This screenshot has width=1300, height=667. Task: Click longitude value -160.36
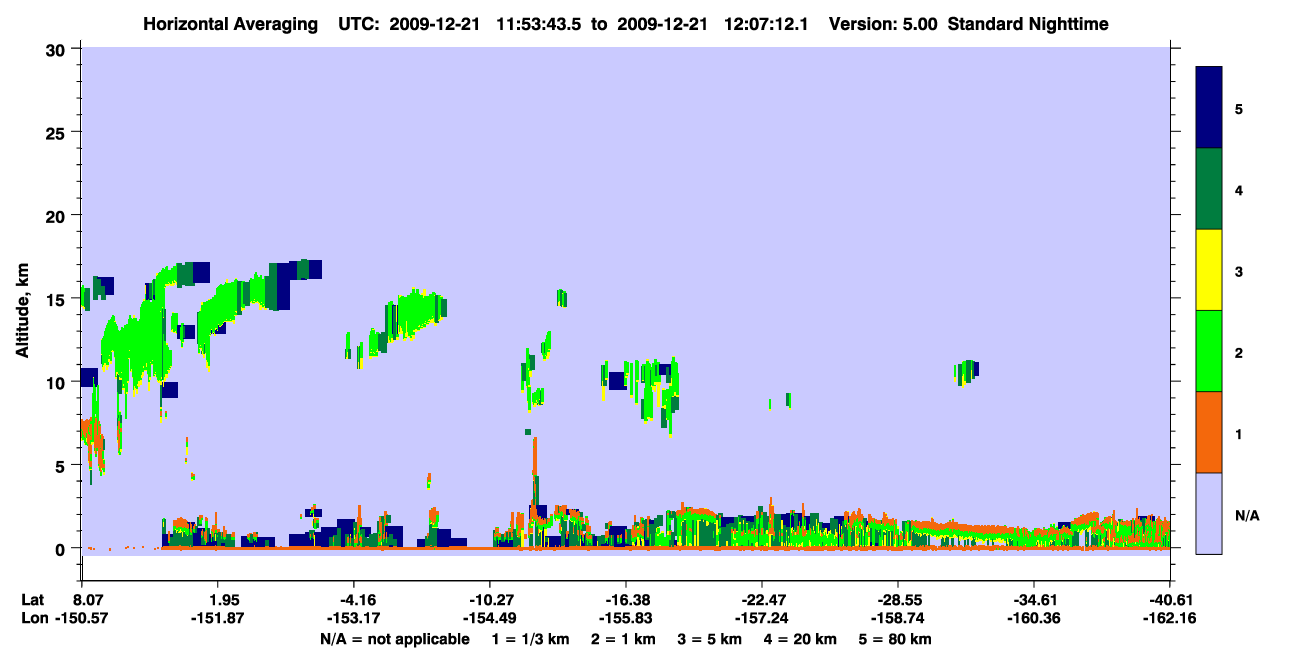[x=1034, y=619]
